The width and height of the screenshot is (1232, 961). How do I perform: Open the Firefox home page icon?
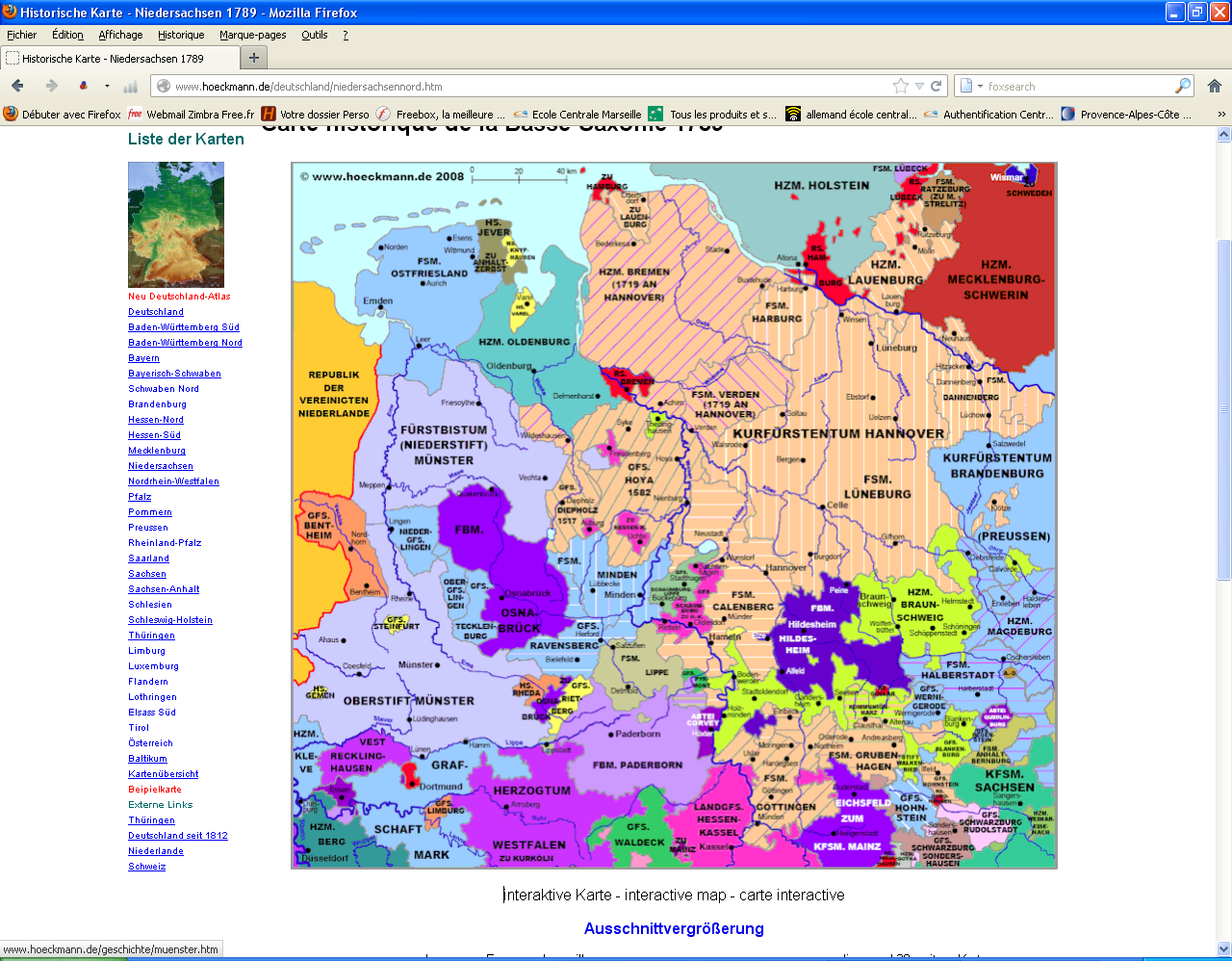(x=1215, y=86)
